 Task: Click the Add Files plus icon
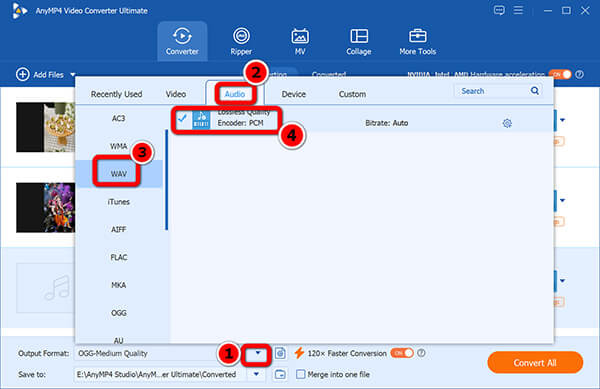coord(23,74)
